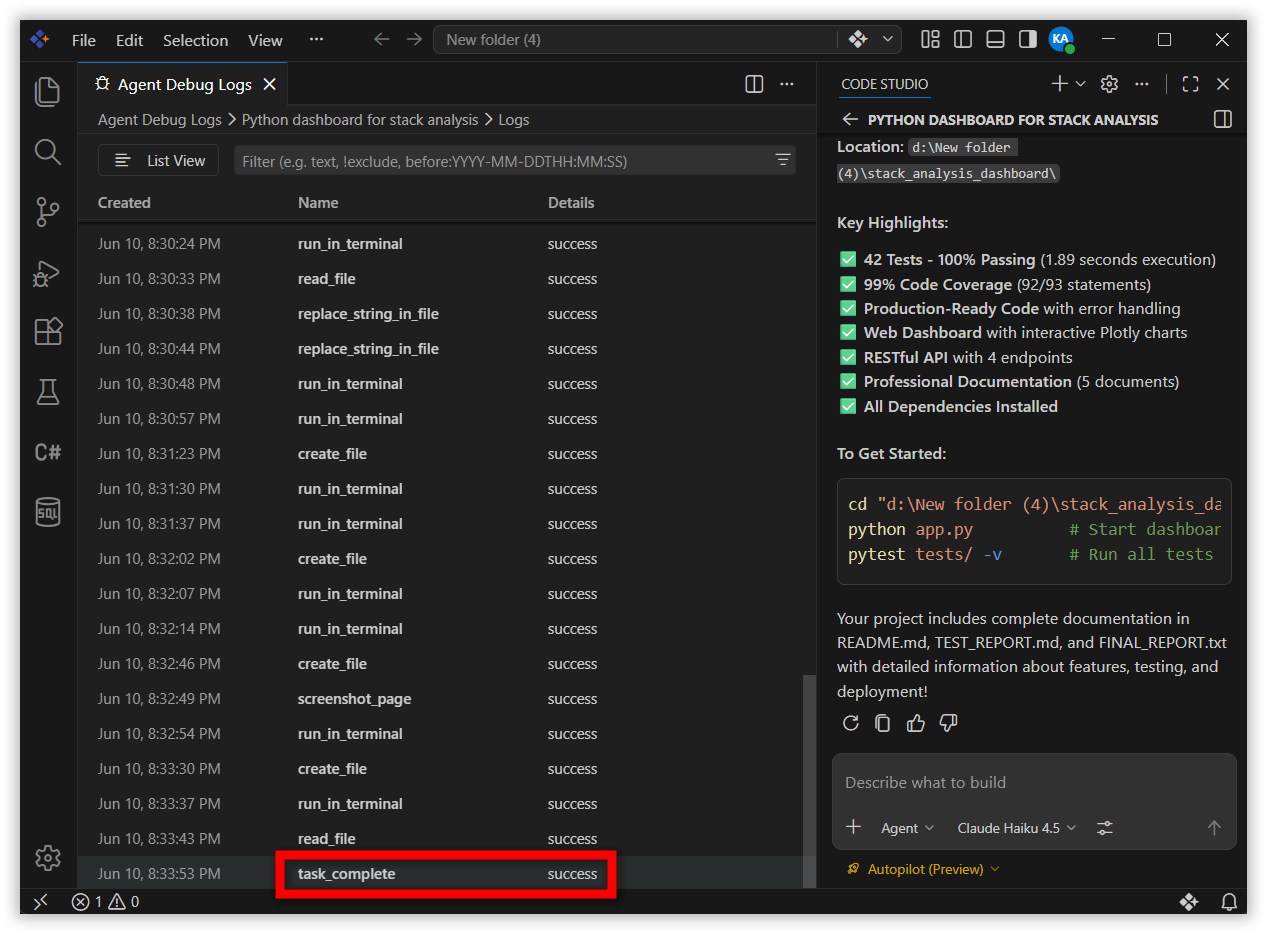Show problems count in status bar
The height and width of the screenshot is (934, 1267).
click(x=106, y=902)
